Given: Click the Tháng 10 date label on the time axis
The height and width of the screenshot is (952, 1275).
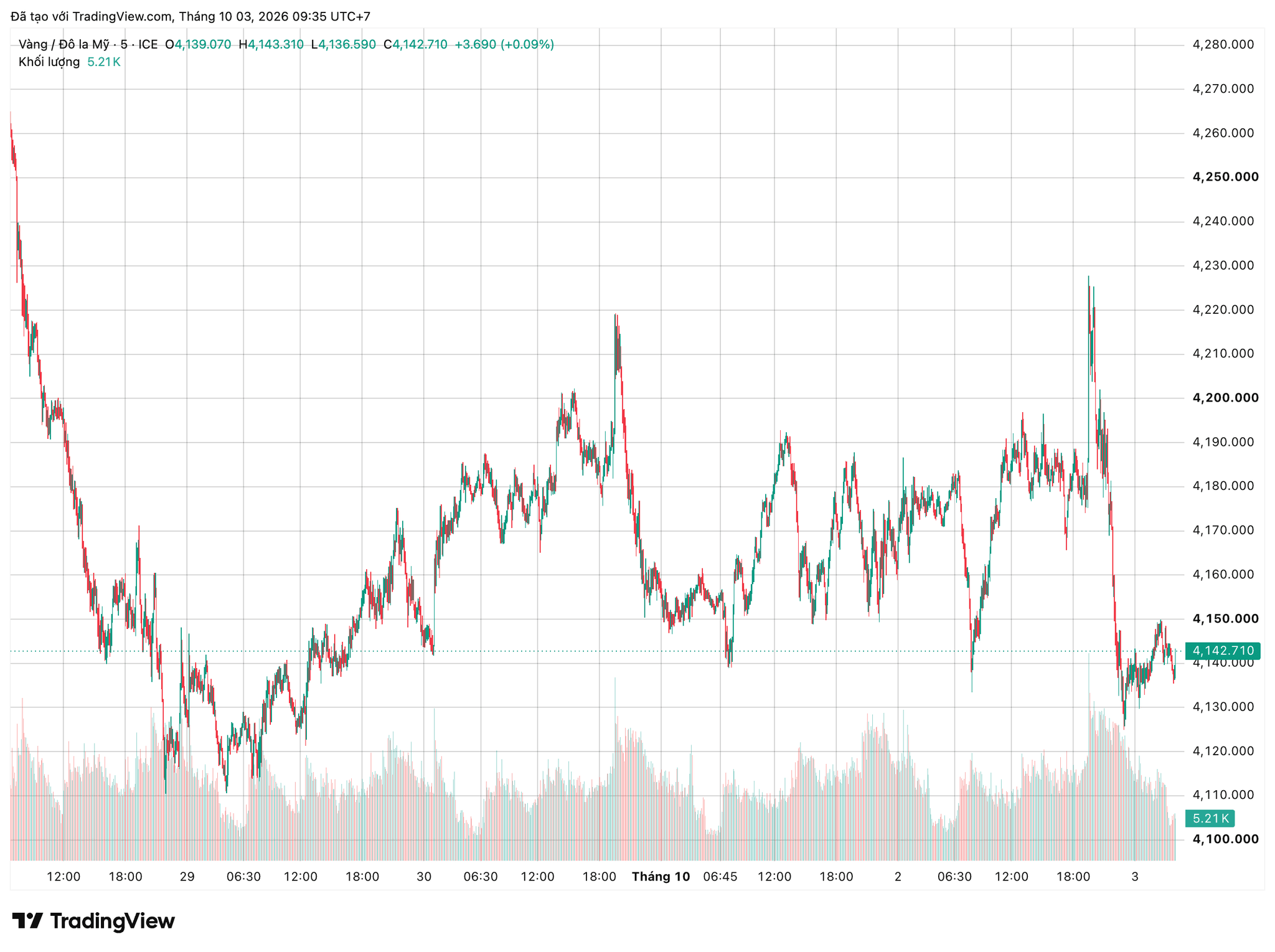Looking at the screenshot, I should click(x=661, y=877).
